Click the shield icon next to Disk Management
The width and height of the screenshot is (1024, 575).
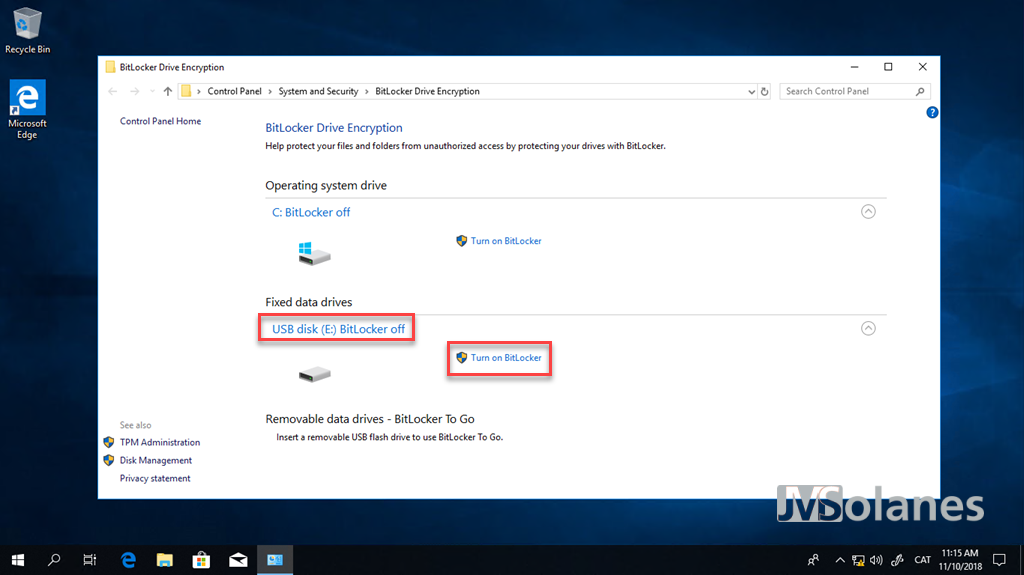coord(109,461)
